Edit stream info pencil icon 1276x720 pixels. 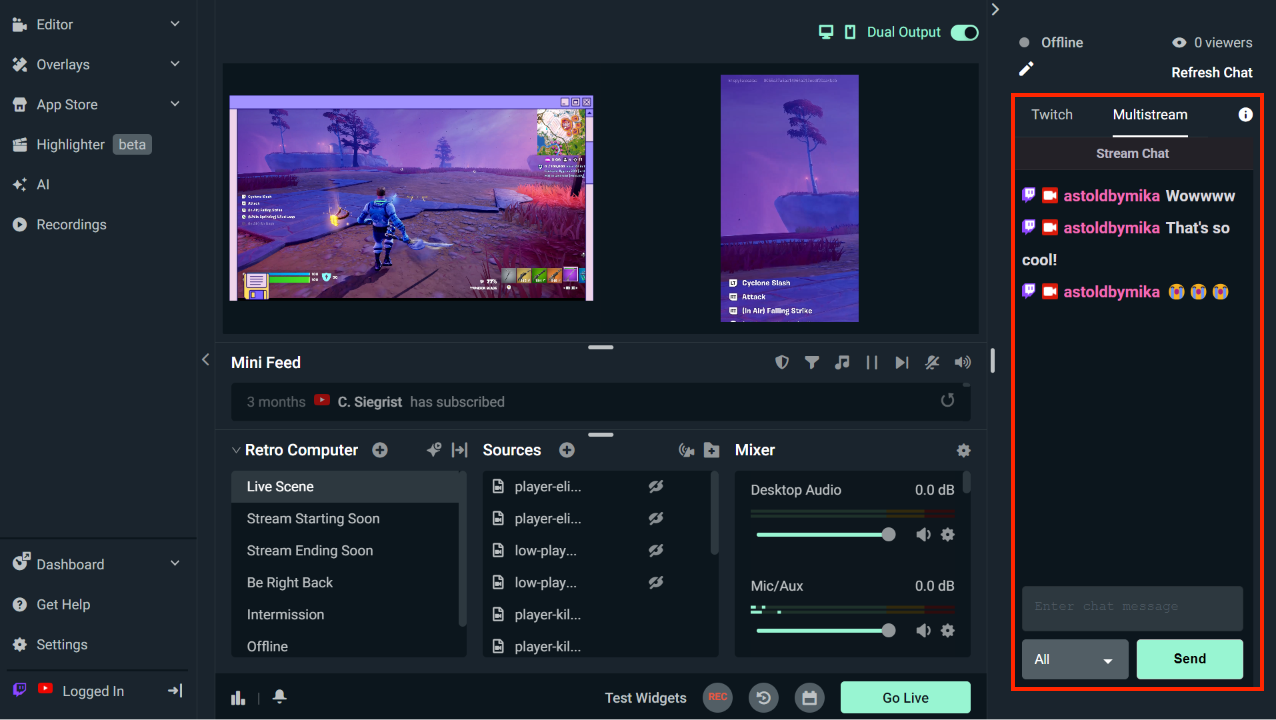1026,69
